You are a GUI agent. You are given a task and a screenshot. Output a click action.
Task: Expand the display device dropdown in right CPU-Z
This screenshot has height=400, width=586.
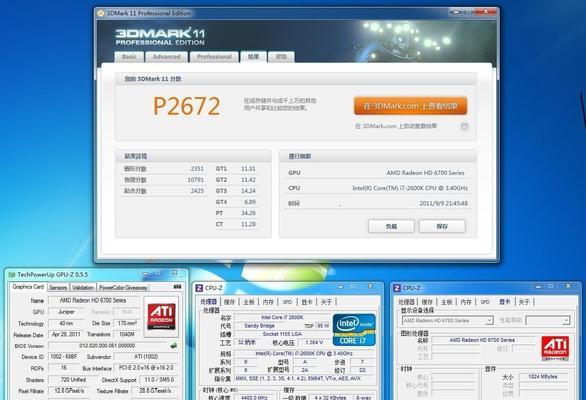tap(489, 321)
